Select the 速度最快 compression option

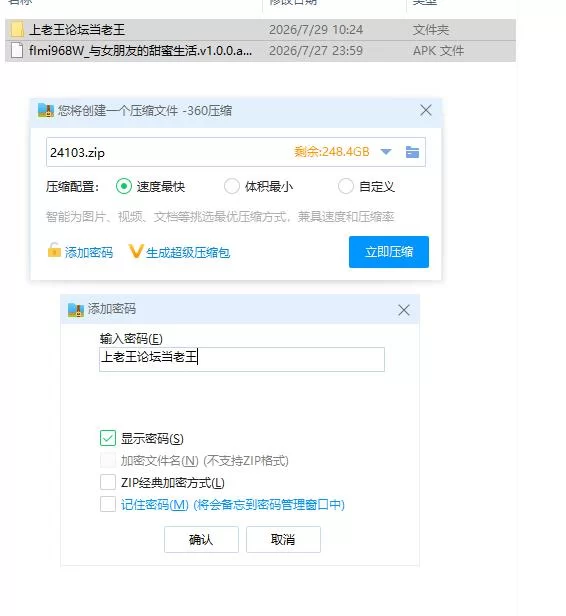pos(124,186)
